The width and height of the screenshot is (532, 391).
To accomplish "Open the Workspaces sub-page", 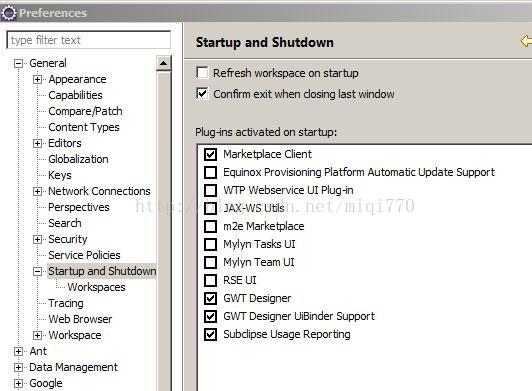I will [x=96, y=287].
